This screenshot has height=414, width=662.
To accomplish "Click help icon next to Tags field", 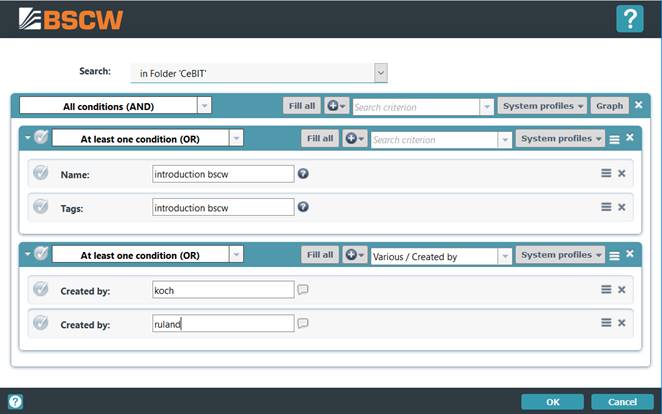I will [x=303, y=207].
